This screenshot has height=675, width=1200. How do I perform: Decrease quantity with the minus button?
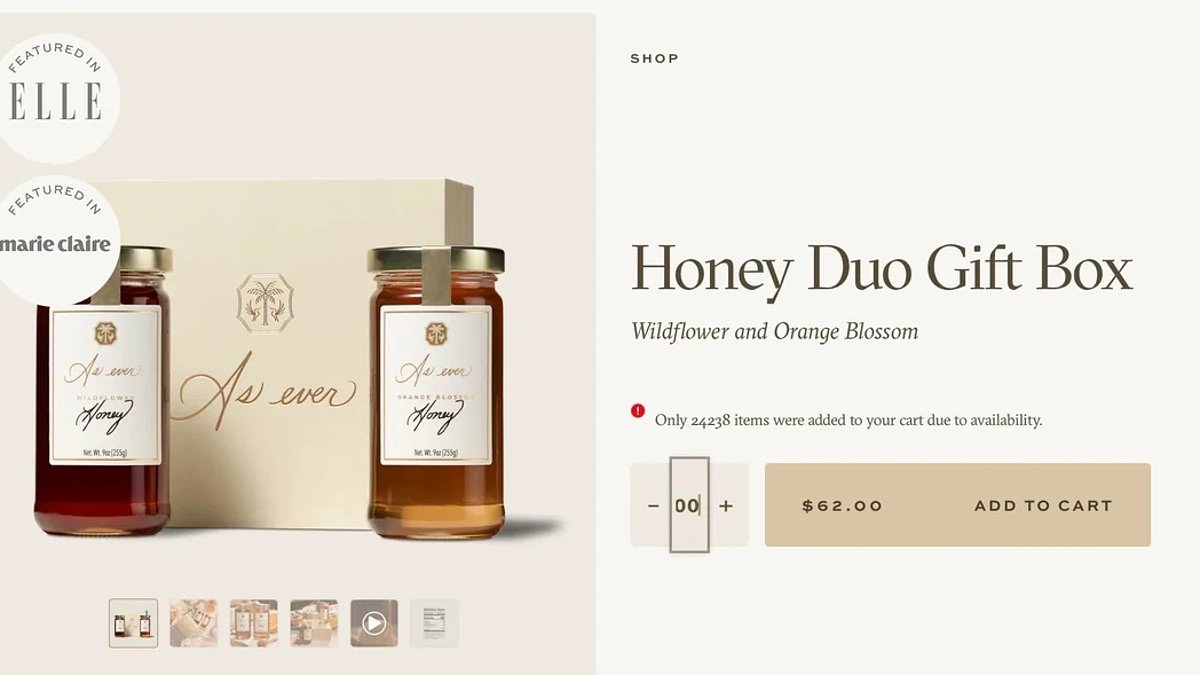(x=653, y=506)
